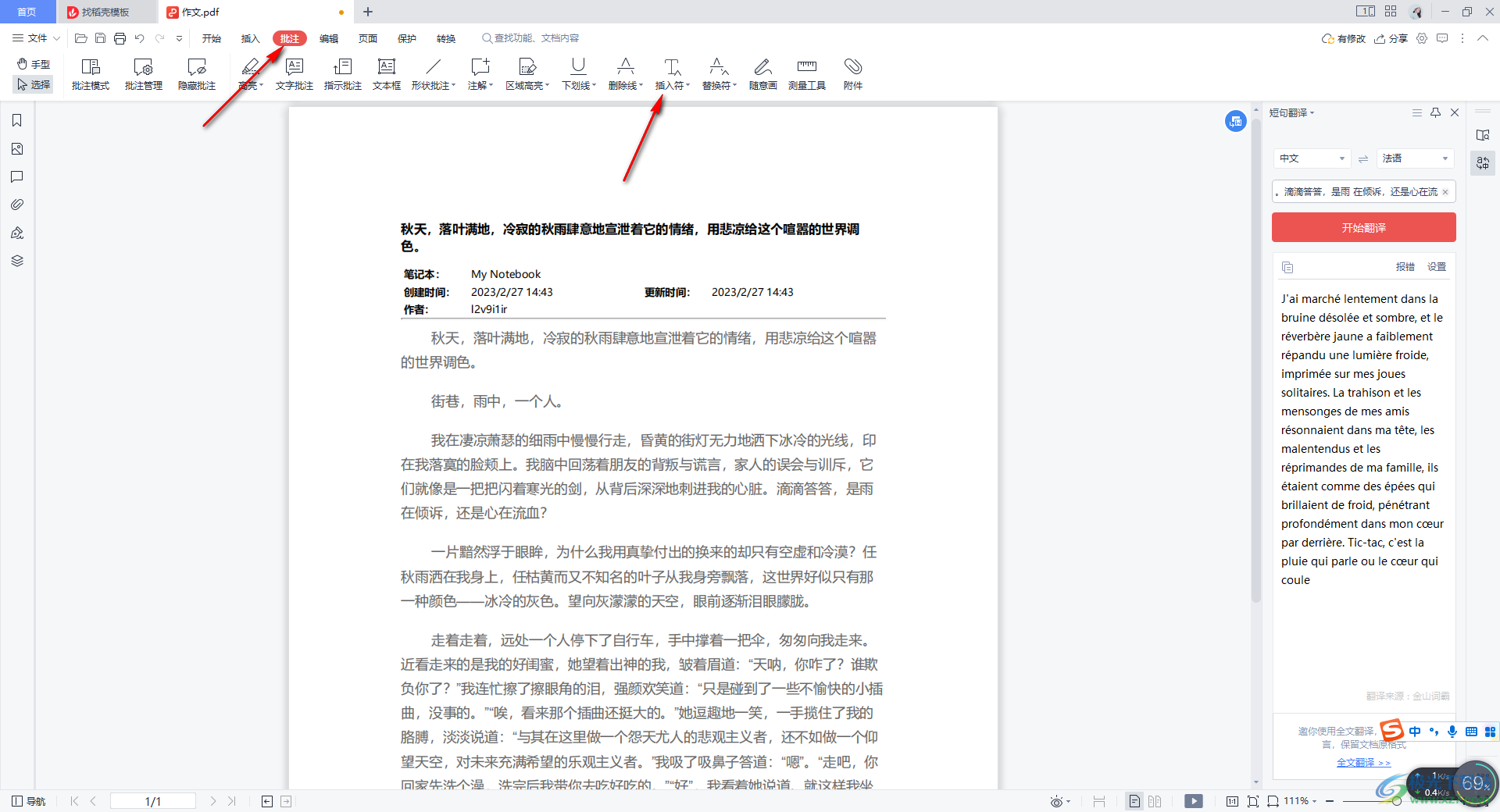This screenshot has height=812, width=1500.
Task: Switch to 手型 hand tool
Action: [34, 64]
